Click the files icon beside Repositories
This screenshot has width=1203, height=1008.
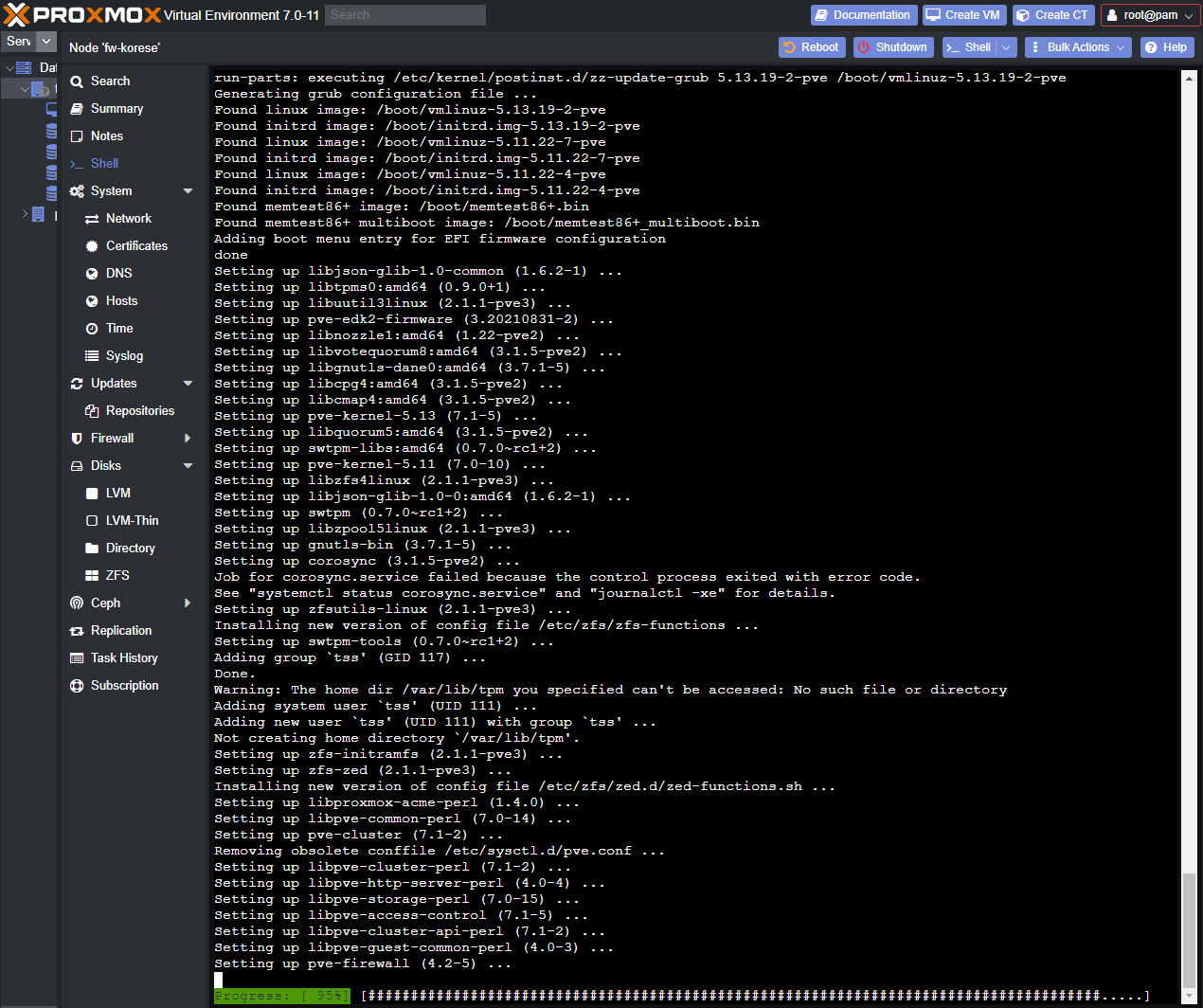click(92, 411)
